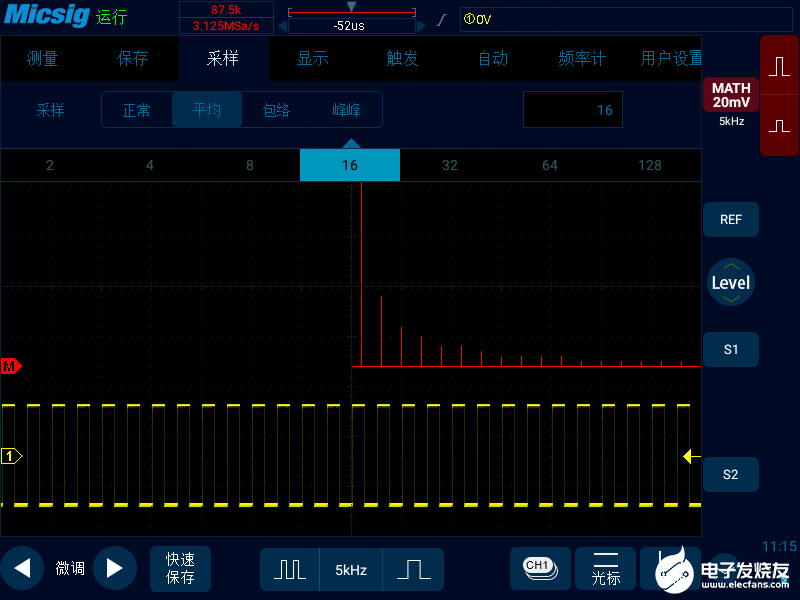Switch to the 显示 (Display) tab
The image size is (800, 600).
313,59
